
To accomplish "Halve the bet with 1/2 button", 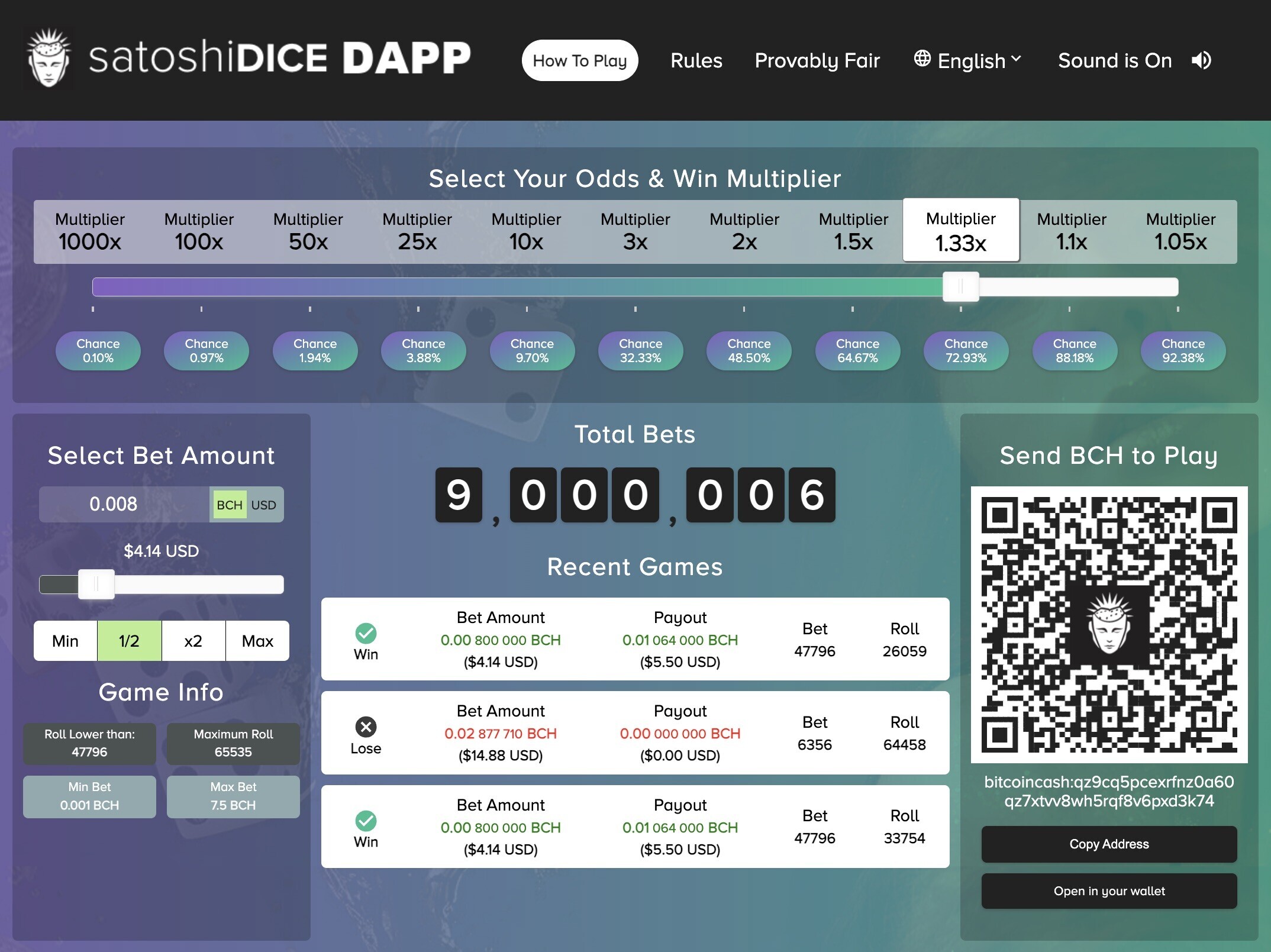I will tap(129, 641).
